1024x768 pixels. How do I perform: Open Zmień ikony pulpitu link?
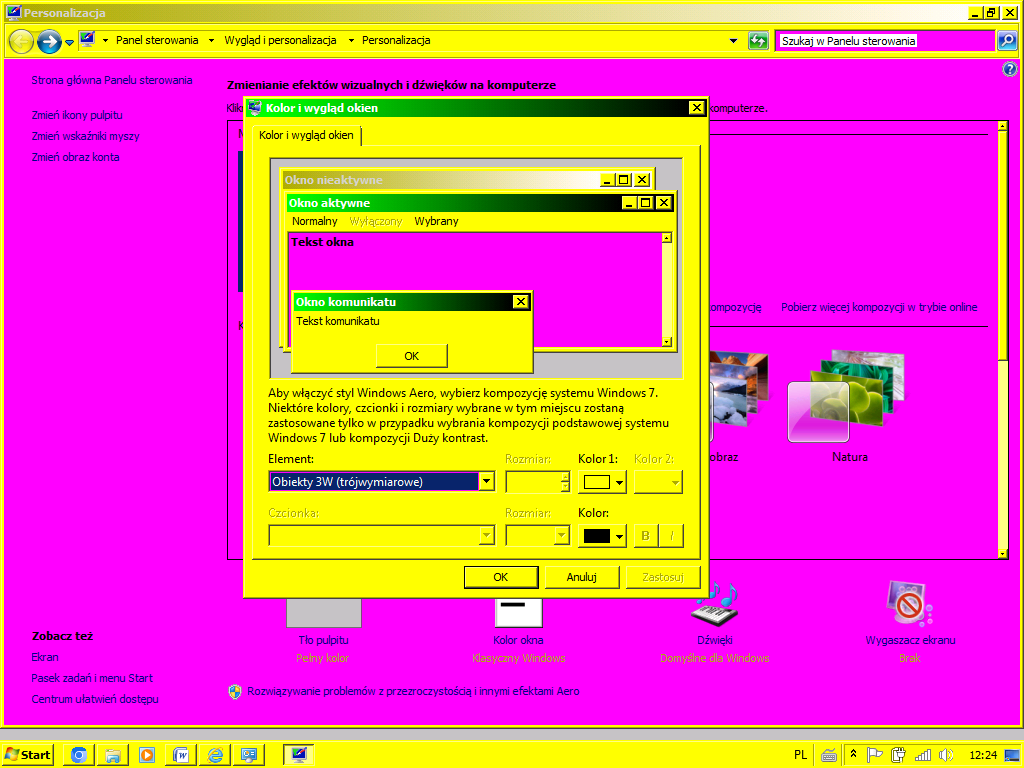click(77, 115)
